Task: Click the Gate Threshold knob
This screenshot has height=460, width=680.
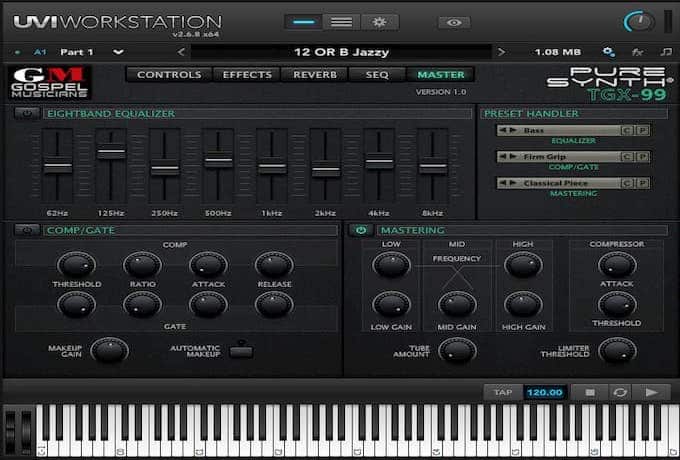Action: pyautogui.click(x=76, y=304)
